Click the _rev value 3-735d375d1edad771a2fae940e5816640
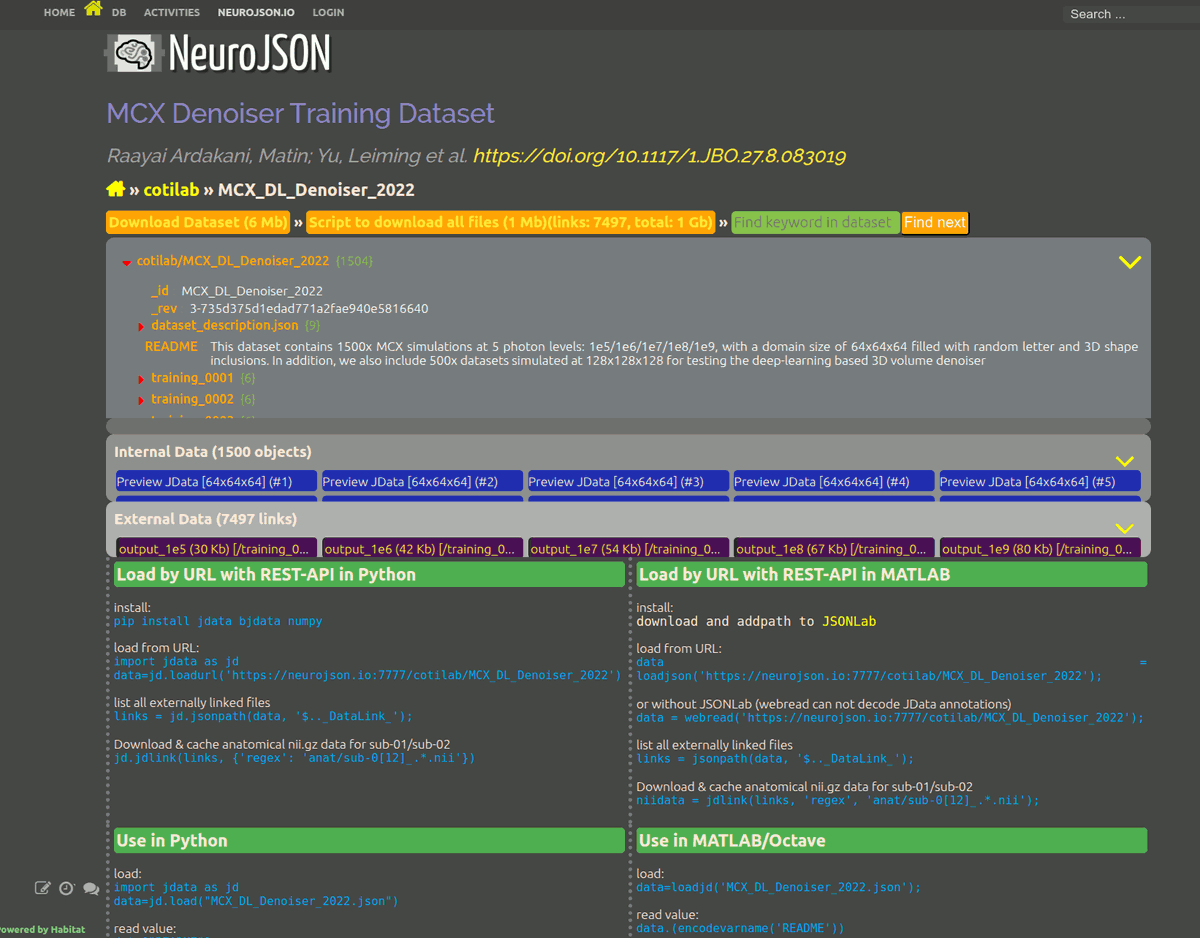Viewport: 1200px width, 938px height. point(309,309)
